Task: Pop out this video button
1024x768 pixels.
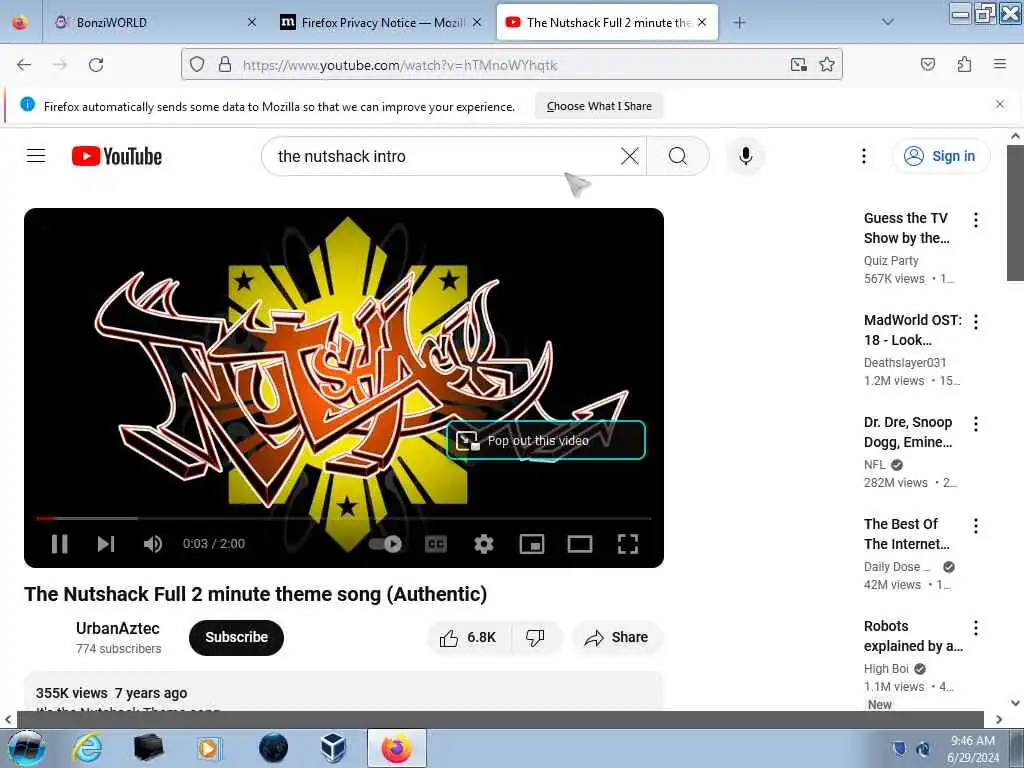Action: [x=546, y=441]
